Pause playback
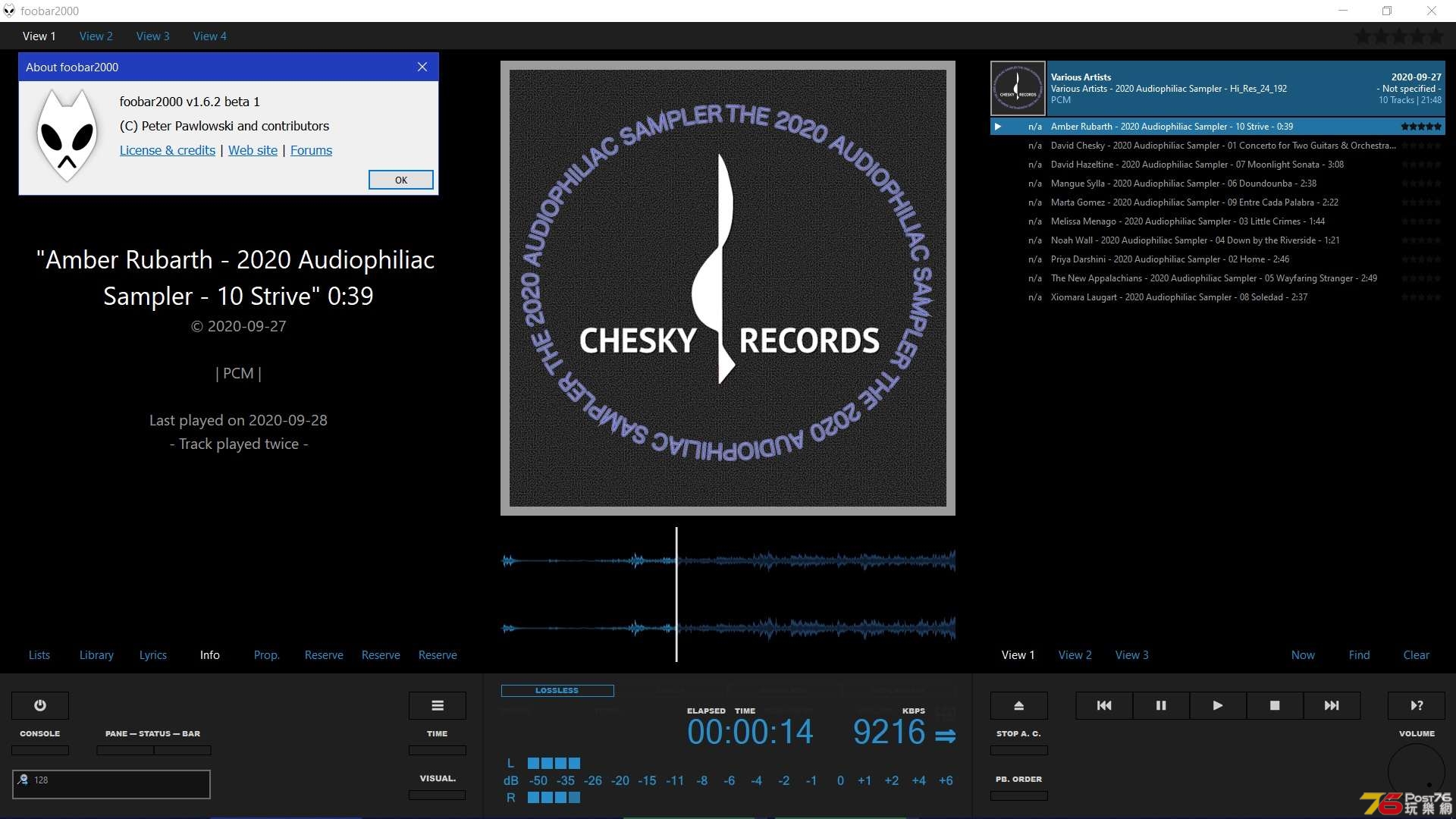 (1161, 705)
